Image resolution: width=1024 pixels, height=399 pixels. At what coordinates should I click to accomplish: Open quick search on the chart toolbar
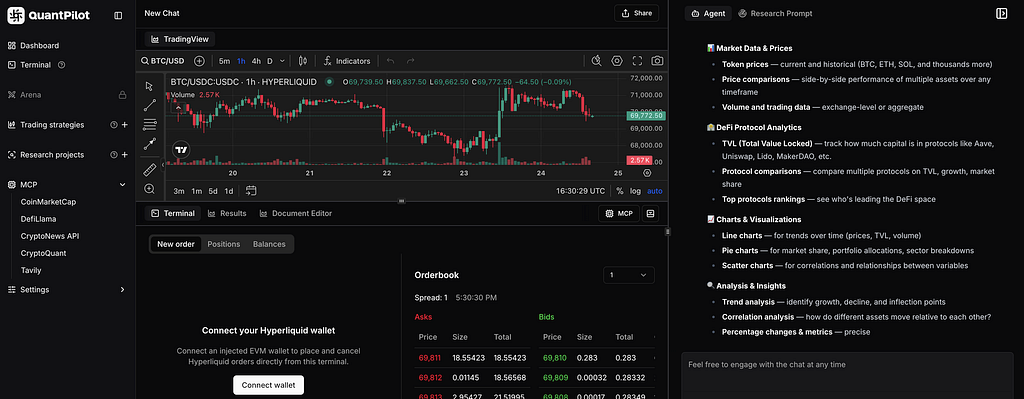(596, 61)
